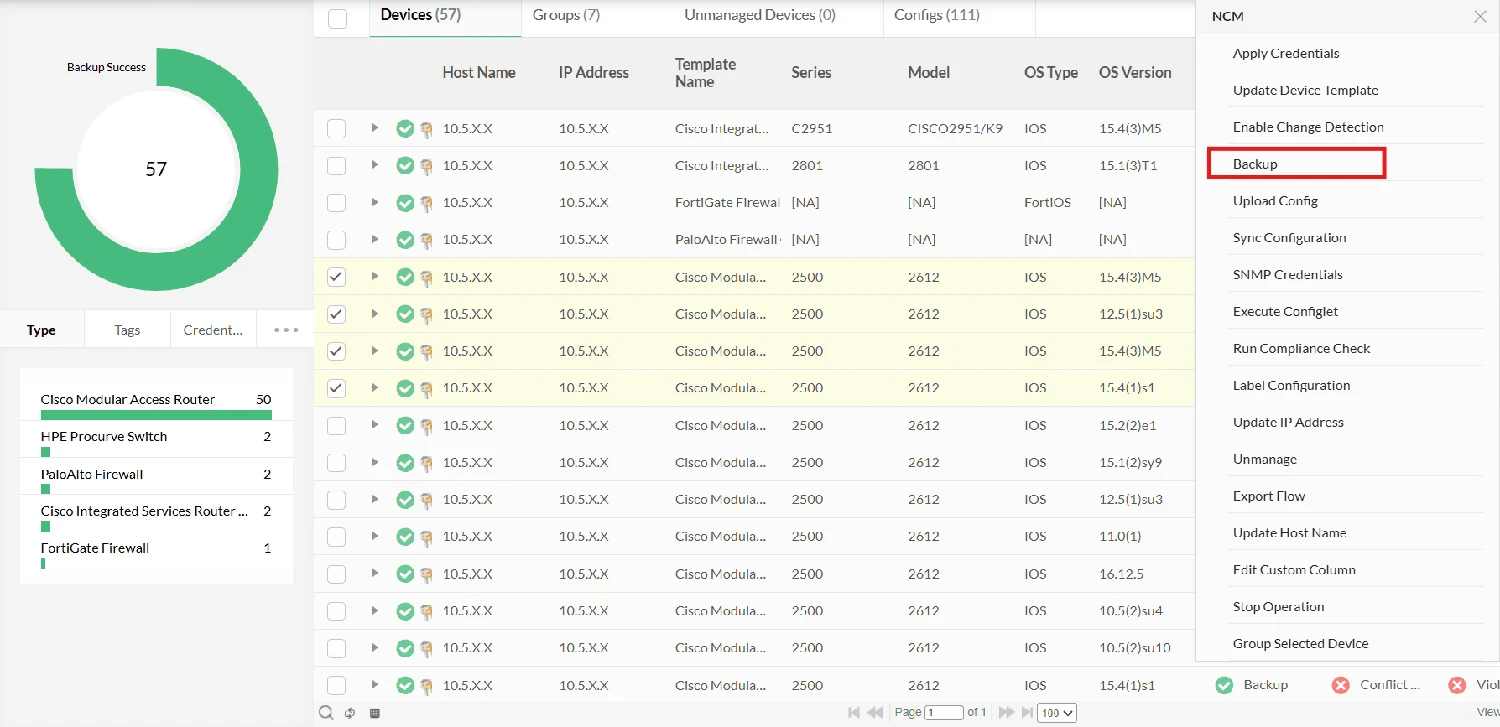Image resolution: width=1500 pixels, height=727 pixels.
Task: Open the search icon in bottom toolbar
Action: click(325, 712)
